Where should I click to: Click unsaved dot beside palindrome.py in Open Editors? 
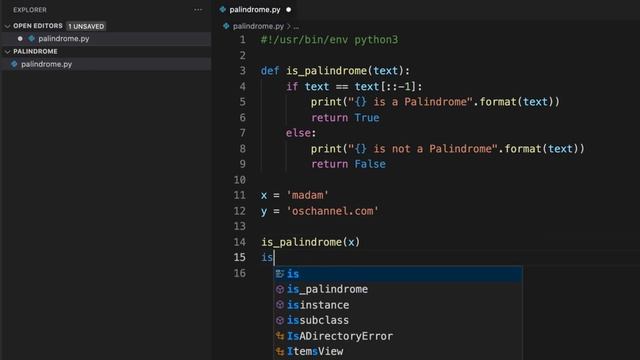pos(20,38)
